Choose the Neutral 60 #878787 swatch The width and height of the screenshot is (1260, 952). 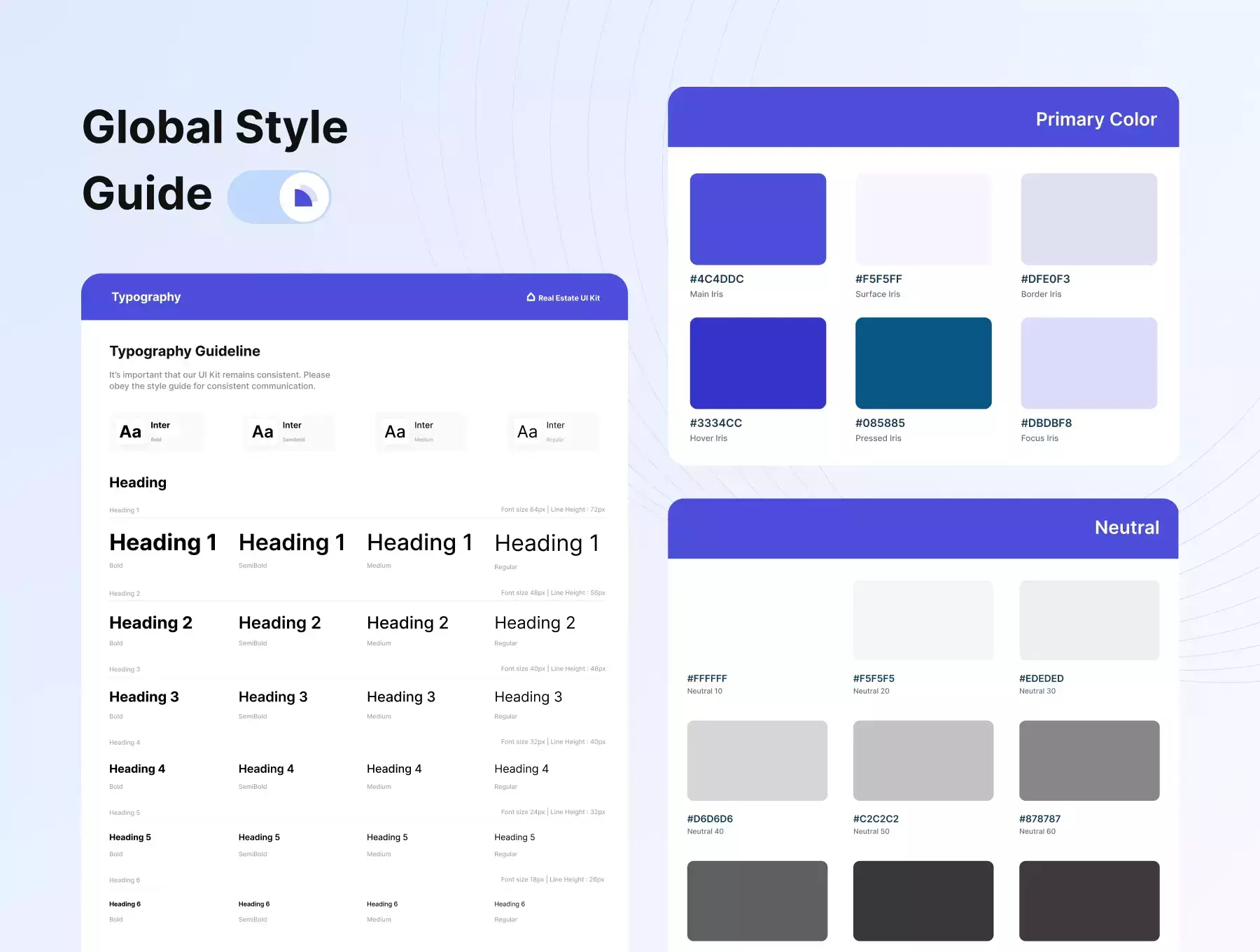tap(1089, 761)
